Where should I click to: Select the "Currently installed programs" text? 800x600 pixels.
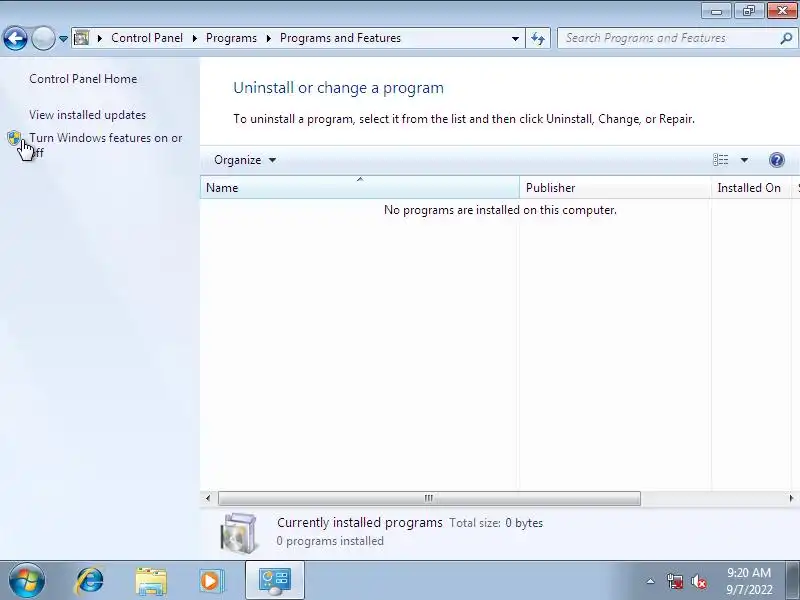[360, 523]
